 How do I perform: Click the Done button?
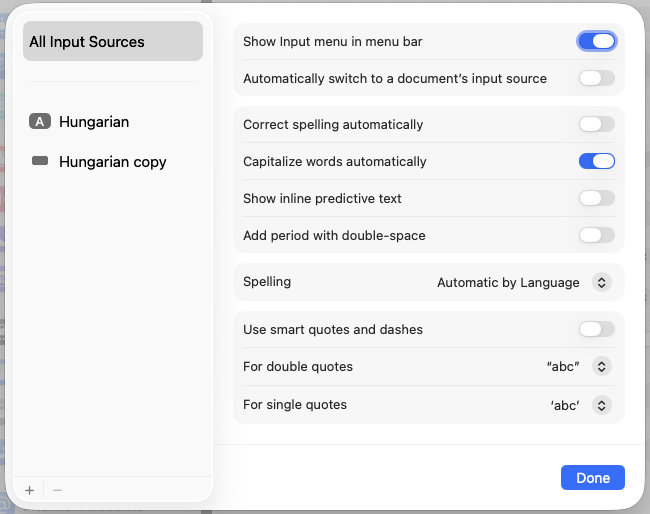tap(593, 478)
